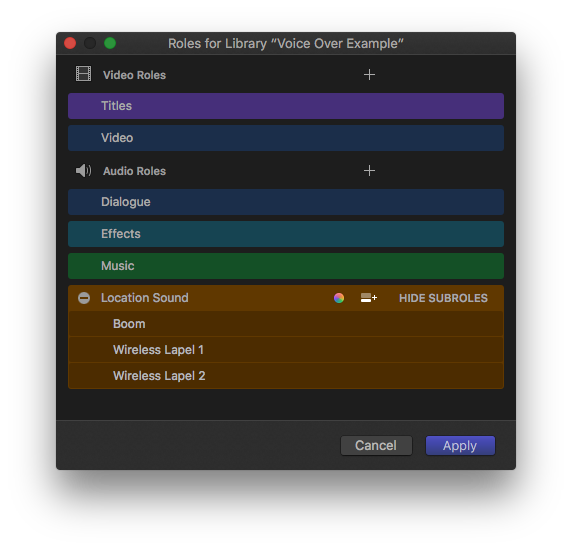
Task: Cancel the role changes
Action: [376, 445]
